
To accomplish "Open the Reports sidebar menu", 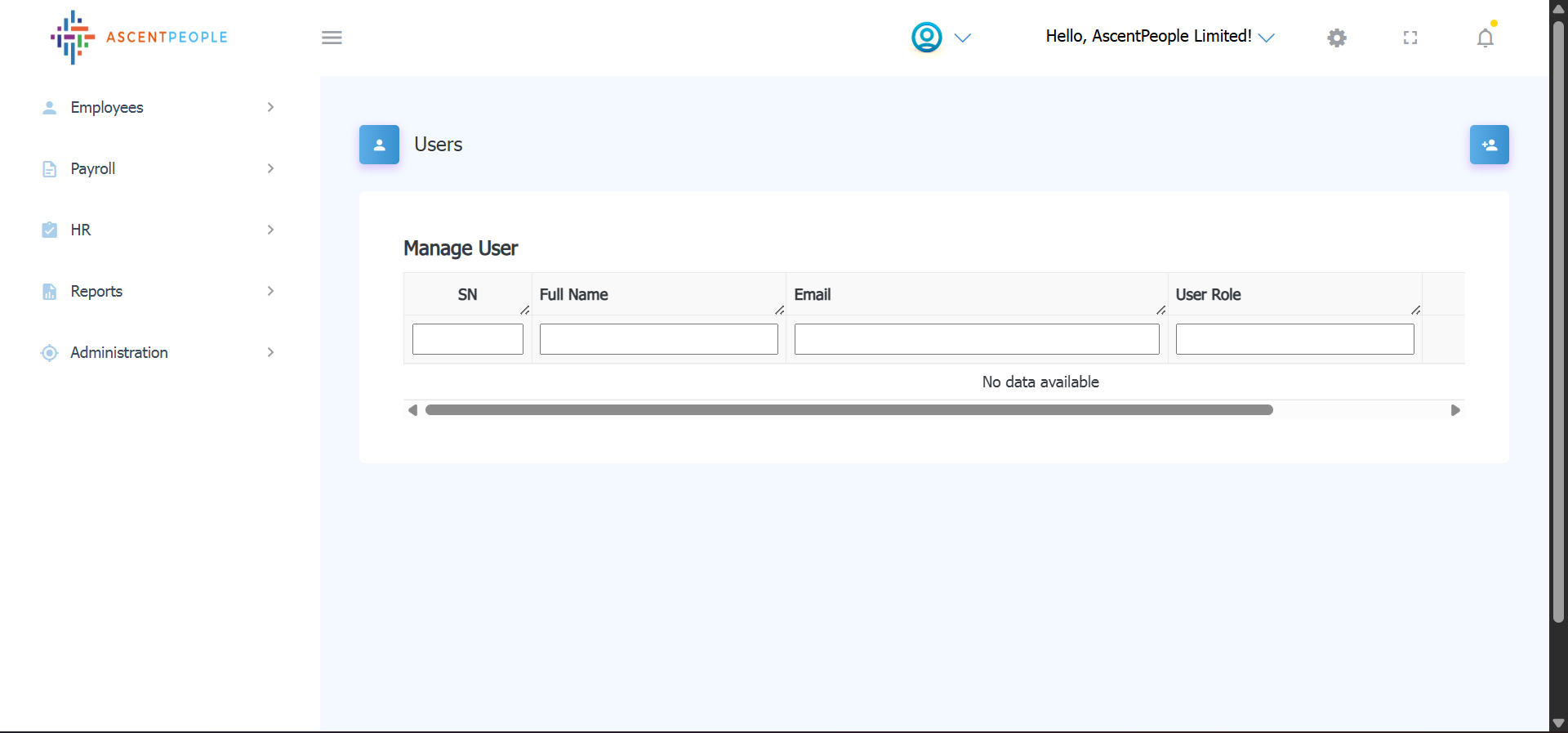I will pos(96,291).
